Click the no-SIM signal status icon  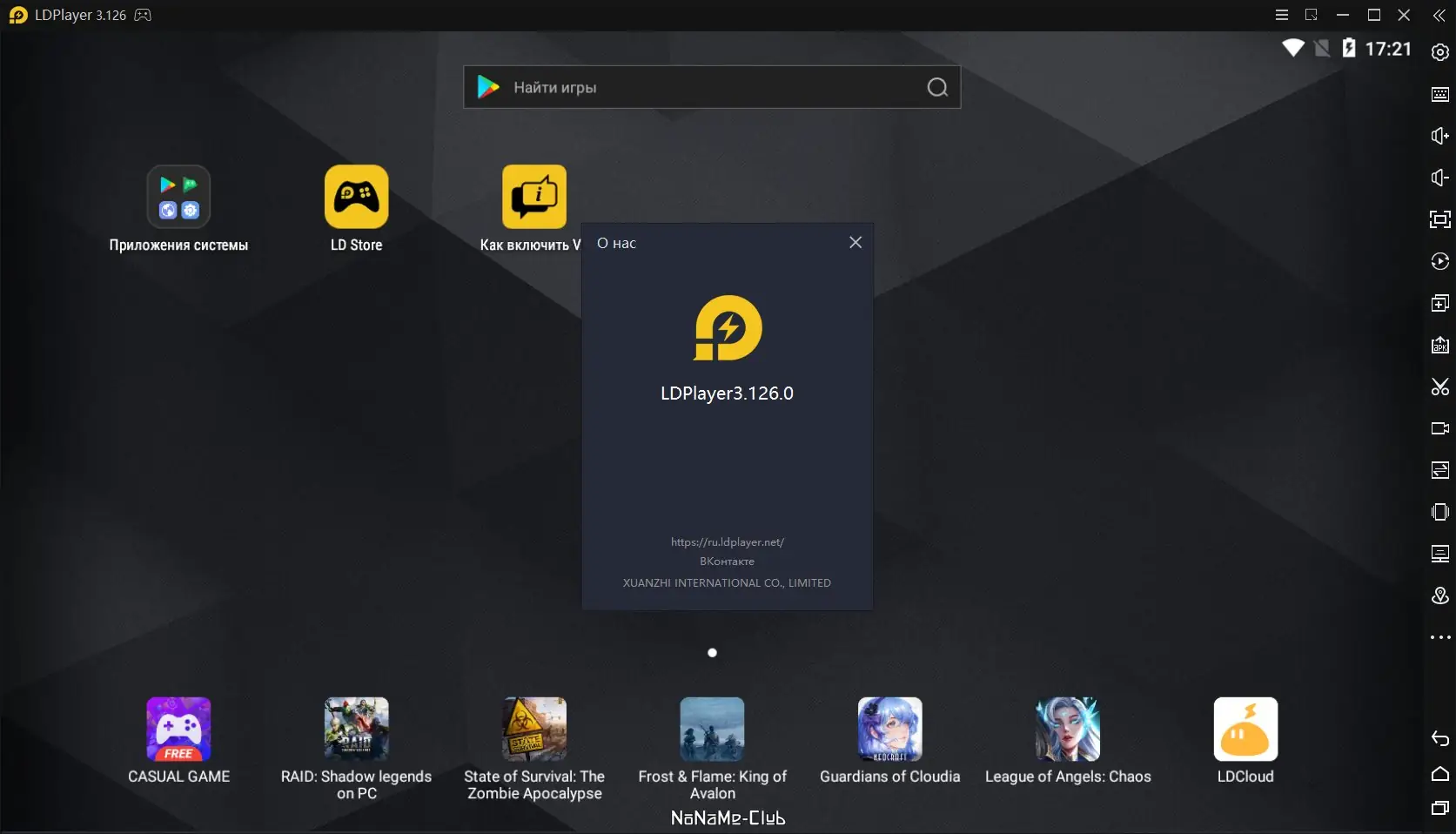click(1322, 49)
